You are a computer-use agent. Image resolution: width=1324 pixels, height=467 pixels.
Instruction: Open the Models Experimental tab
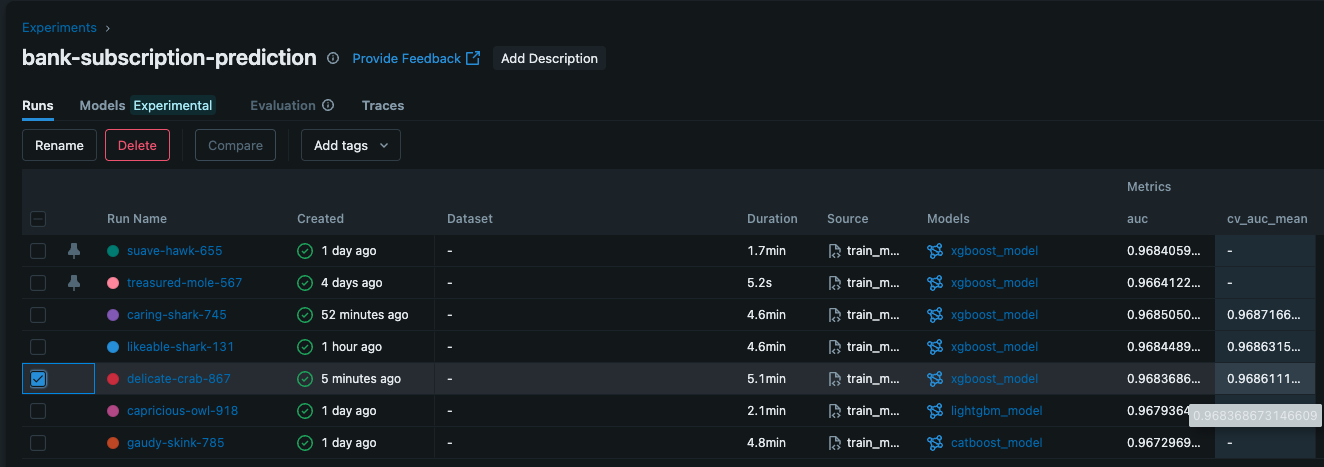[x=146, y=105]
